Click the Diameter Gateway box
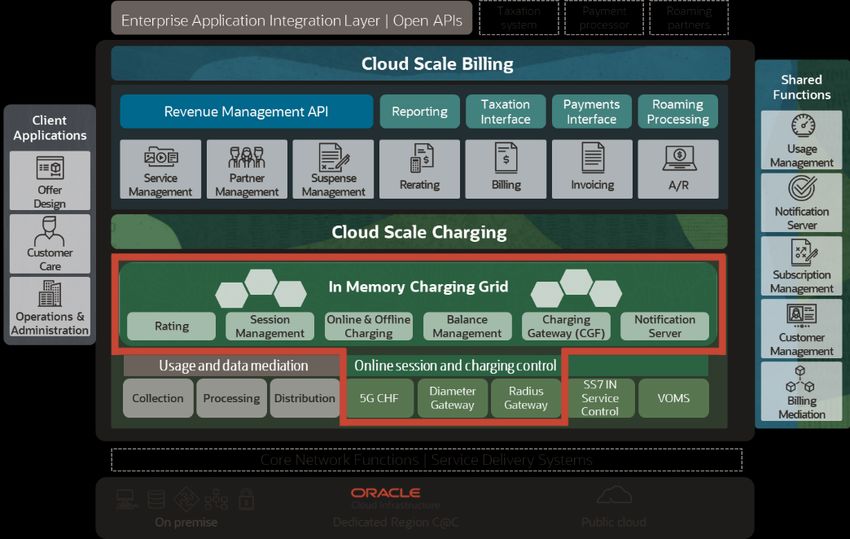Viewport: 850px width, 539px height. pos(452,398)
